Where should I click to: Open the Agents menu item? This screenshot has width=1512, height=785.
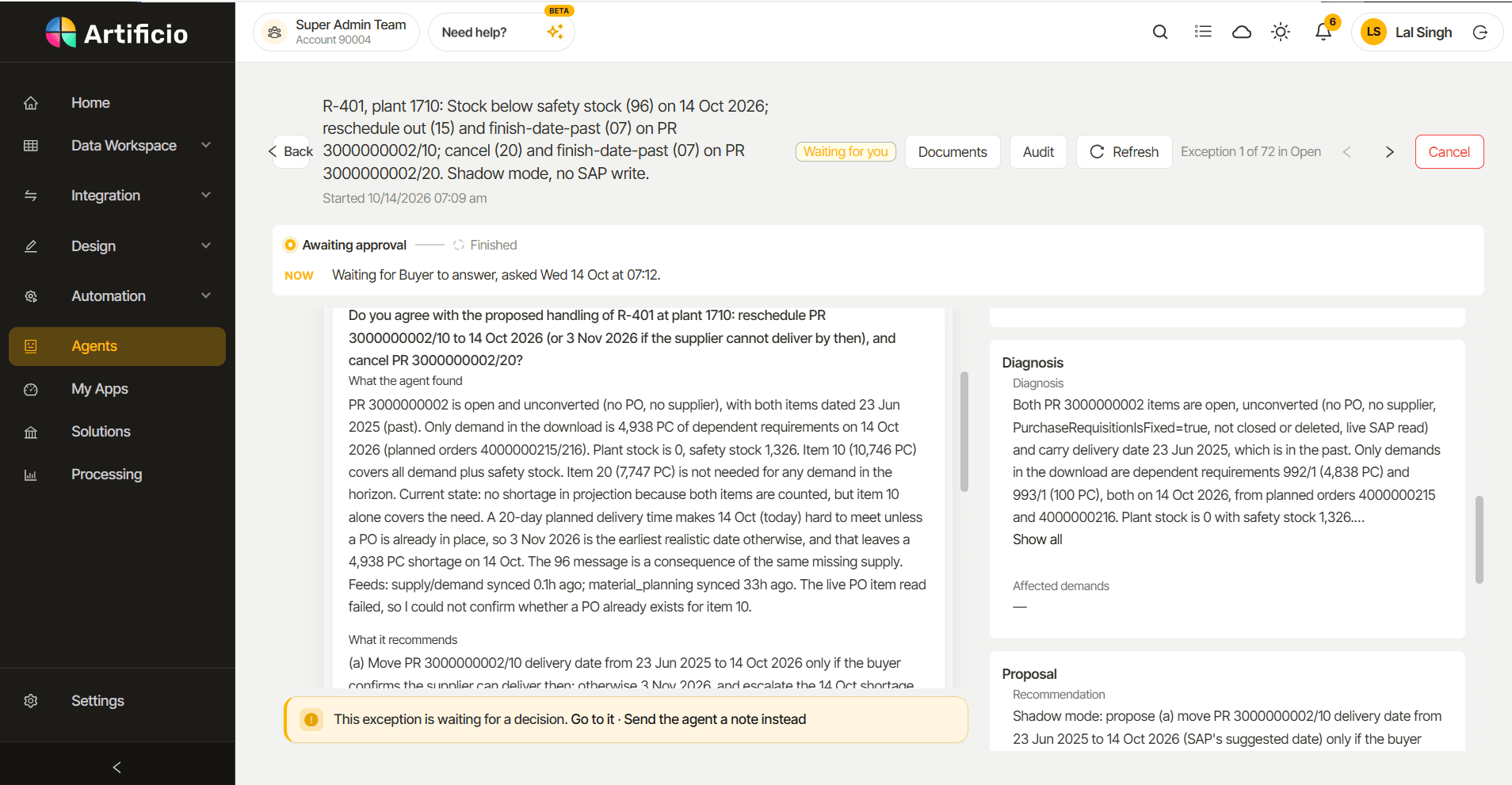(117, 346)
